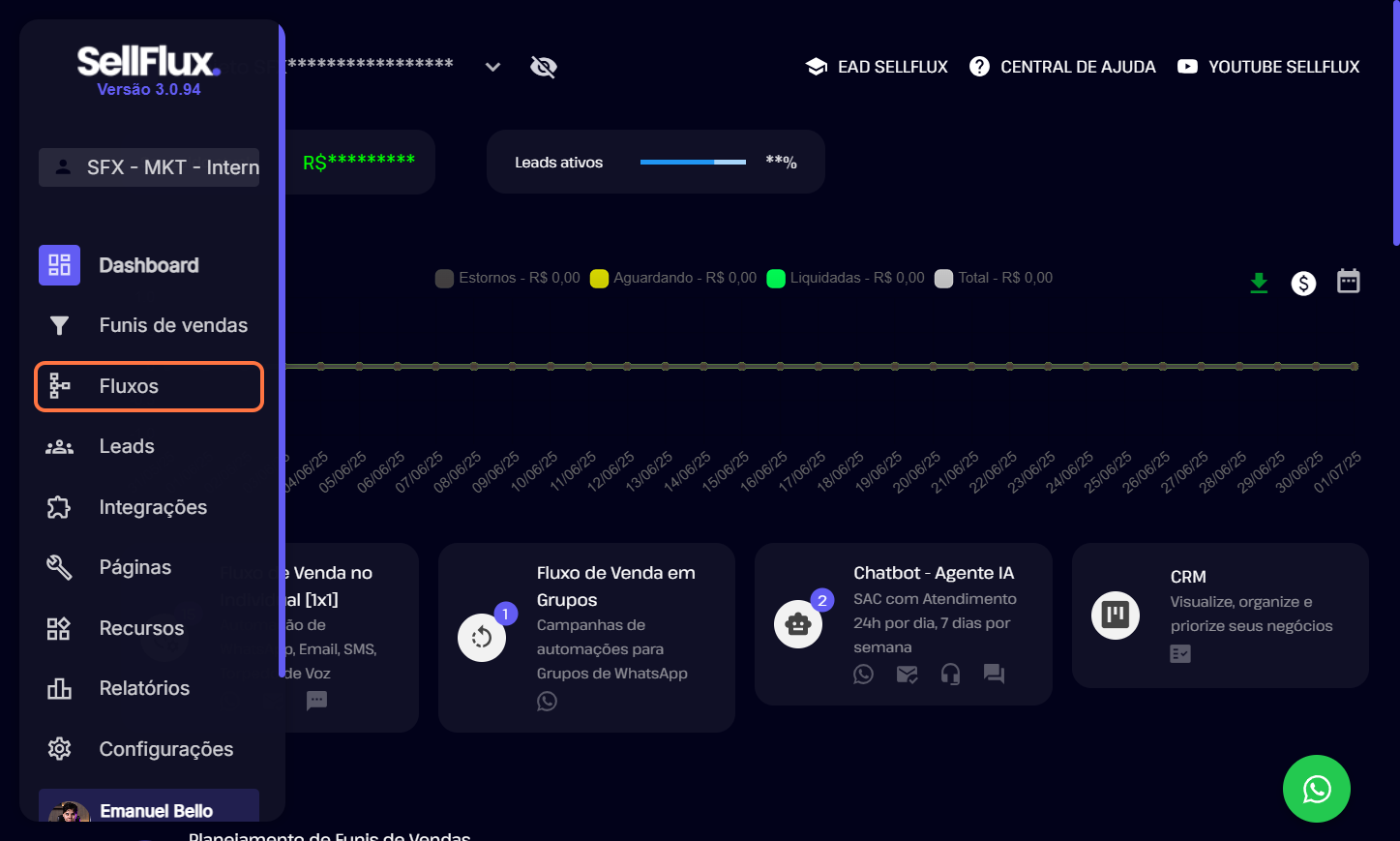This screenshot has height=841, width=1400.
Task: Click the masked R$ balance value
Action: pos(359,162)
